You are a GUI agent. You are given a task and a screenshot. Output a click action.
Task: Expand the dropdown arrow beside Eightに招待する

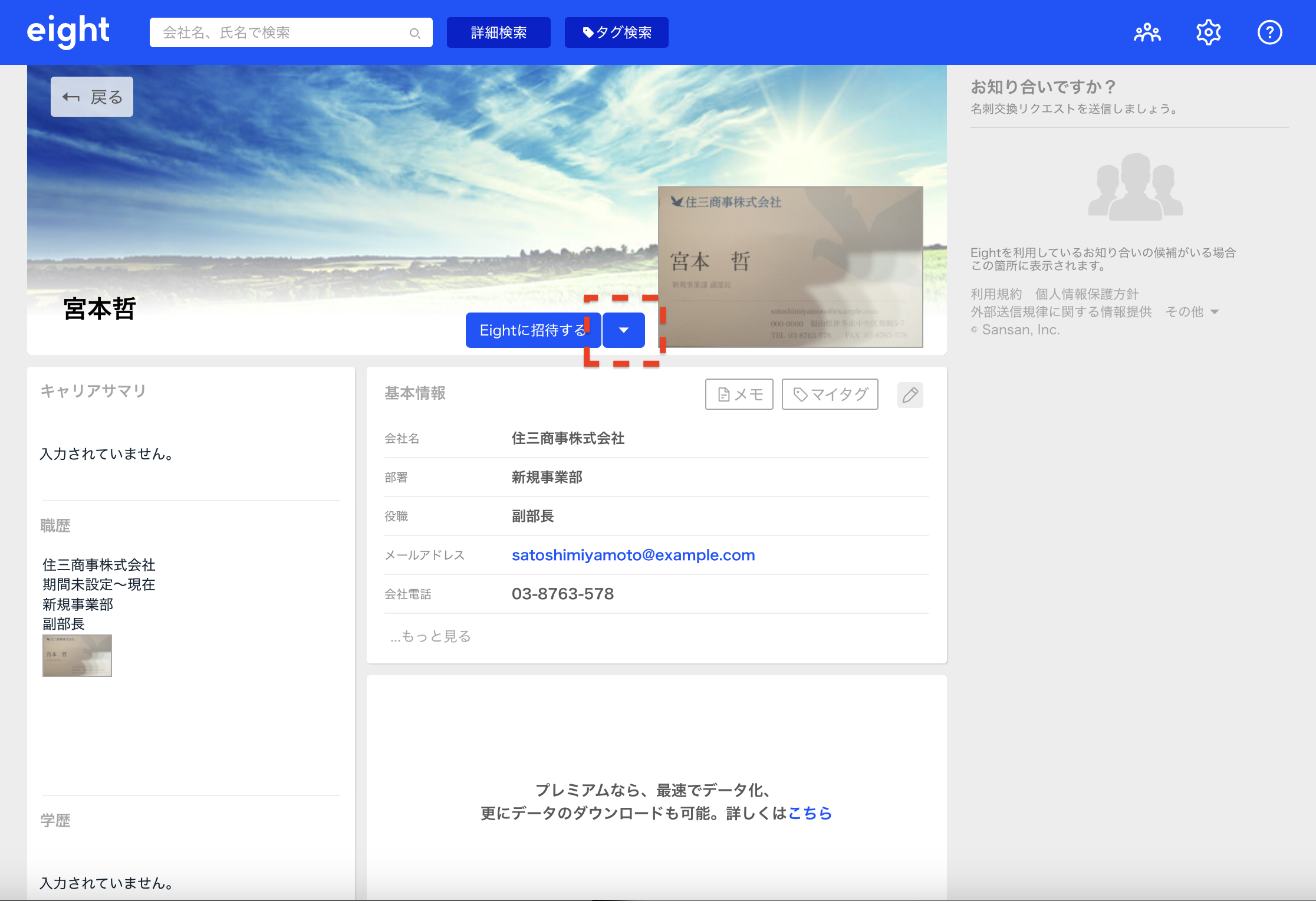624,330
